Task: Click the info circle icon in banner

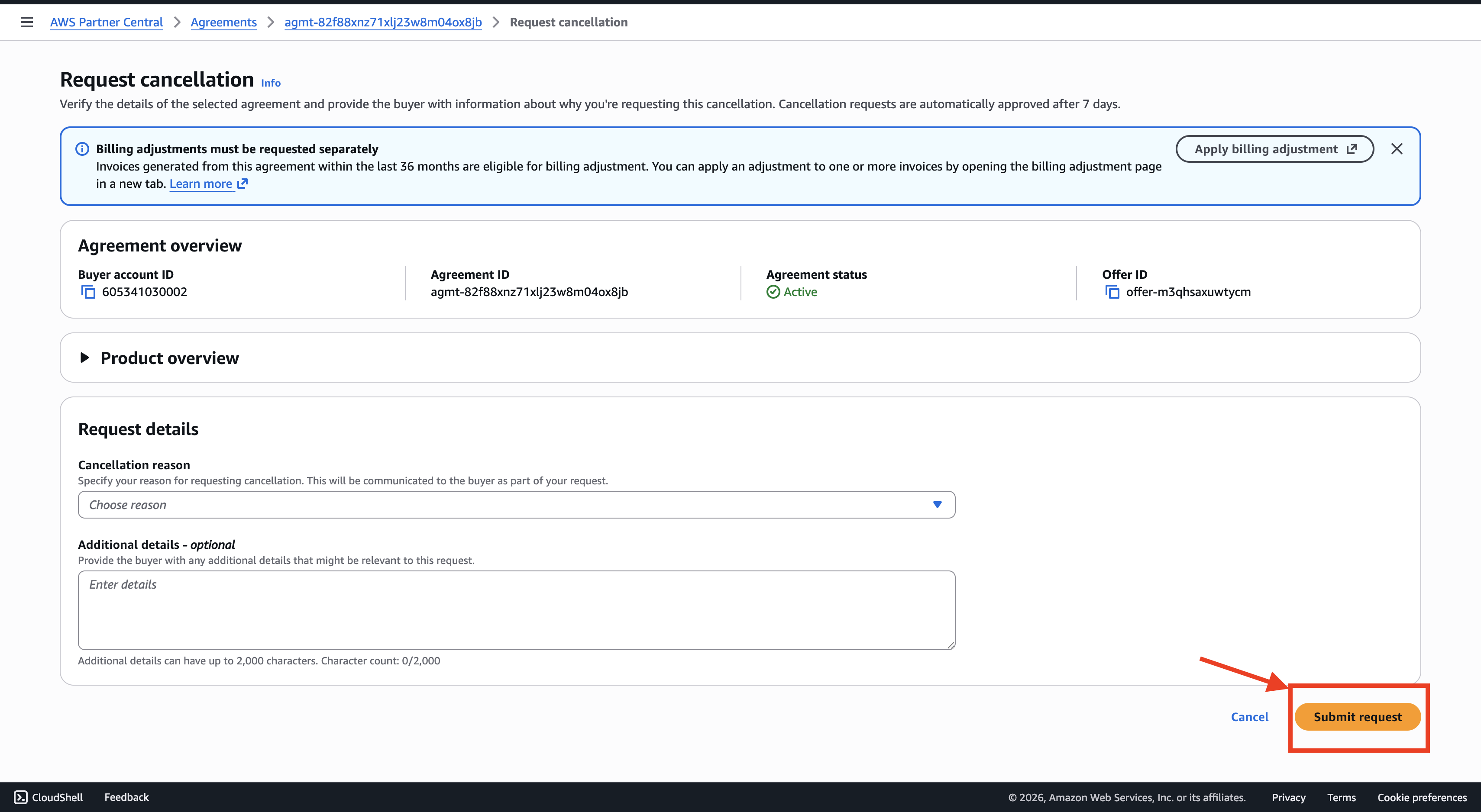Action: click(x=82, y=149)
